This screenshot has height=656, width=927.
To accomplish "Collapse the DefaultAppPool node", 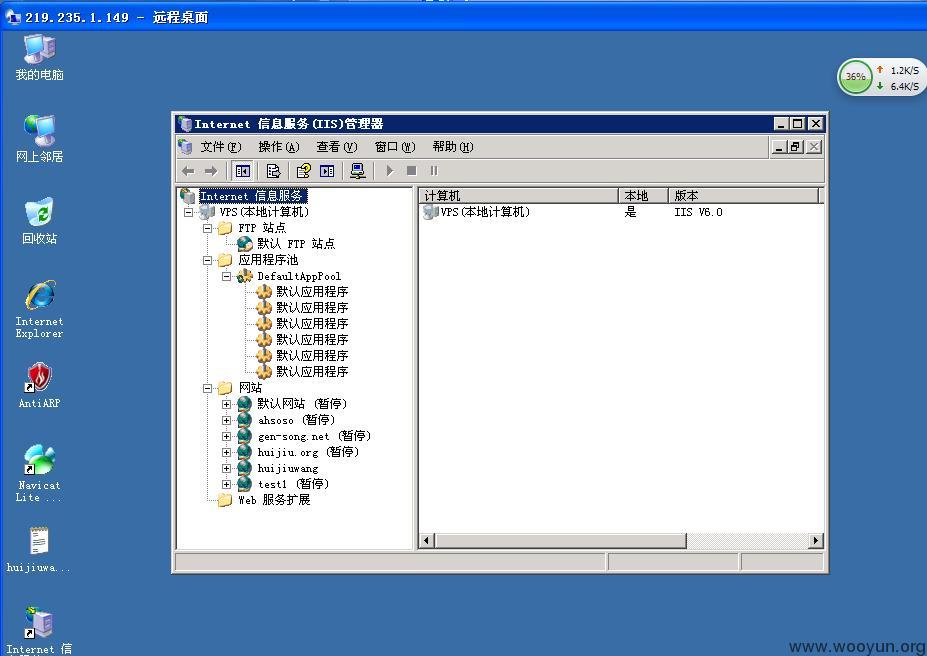I will click(x=226, y=276).
